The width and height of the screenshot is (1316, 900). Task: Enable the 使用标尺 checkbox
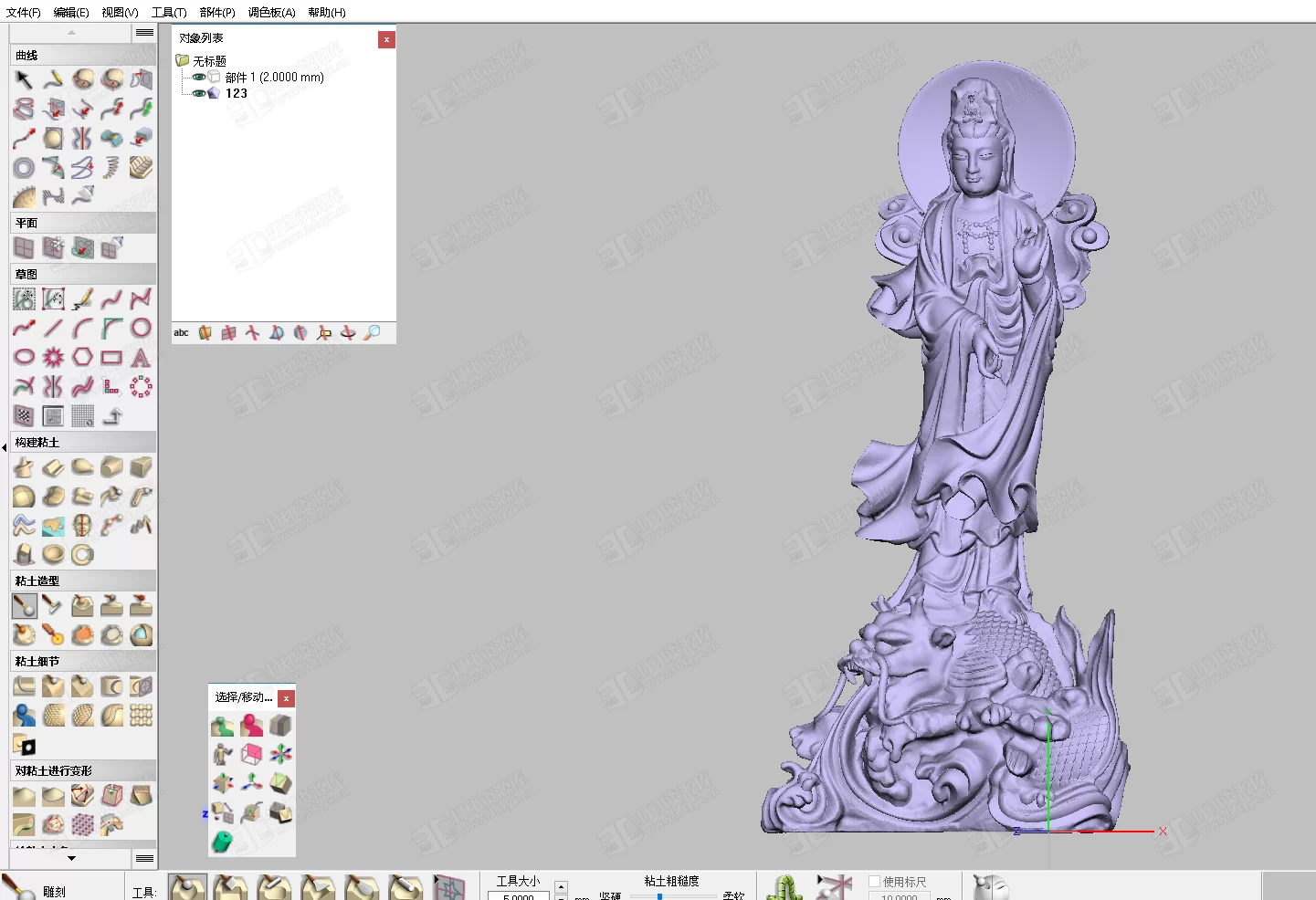874,882
